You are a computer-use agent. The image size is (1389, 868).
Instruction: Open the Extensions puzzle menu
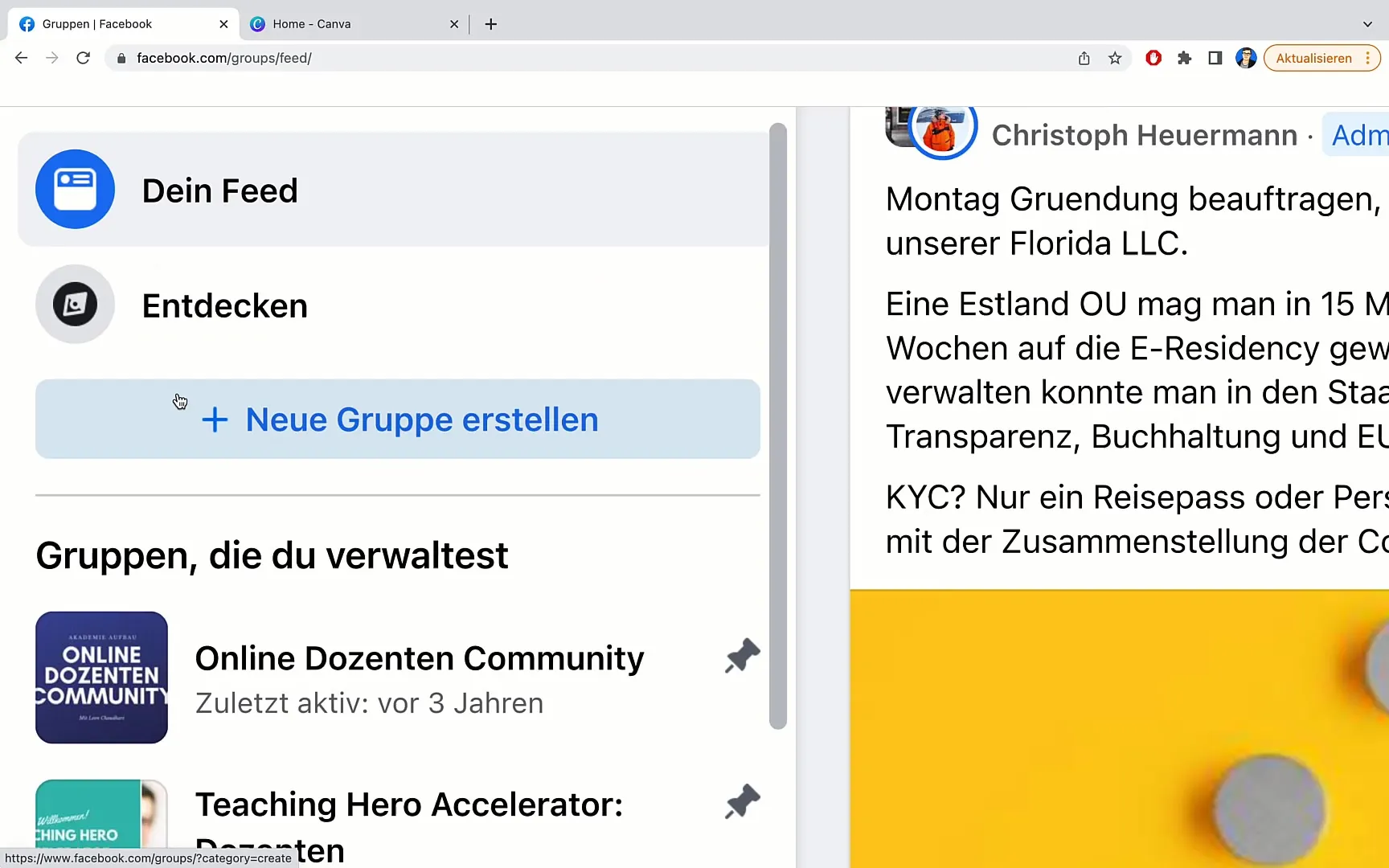coord(1184,58)
